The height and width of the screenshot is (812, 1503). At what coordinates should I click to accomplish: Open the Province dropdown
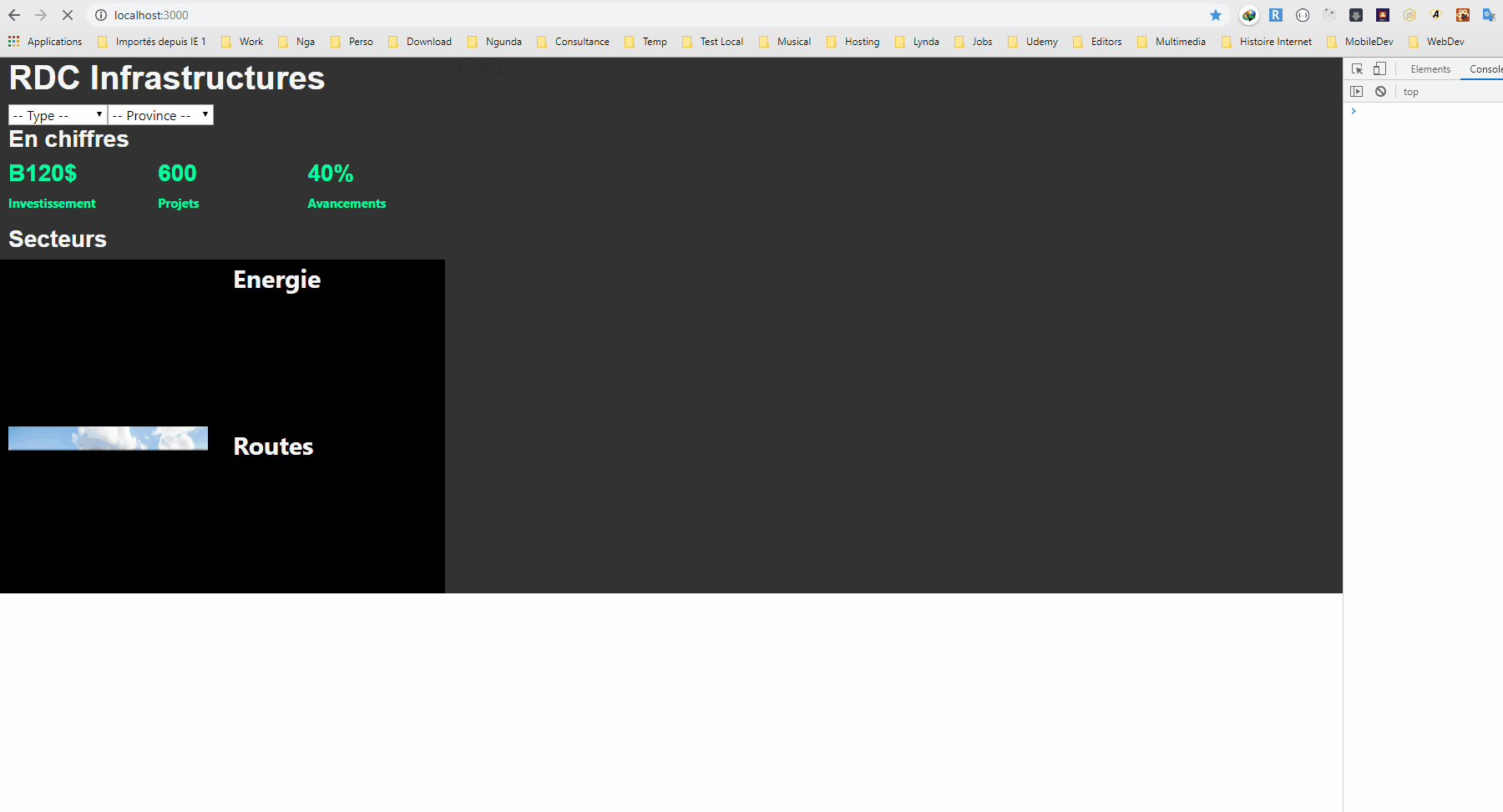[160, 115]
